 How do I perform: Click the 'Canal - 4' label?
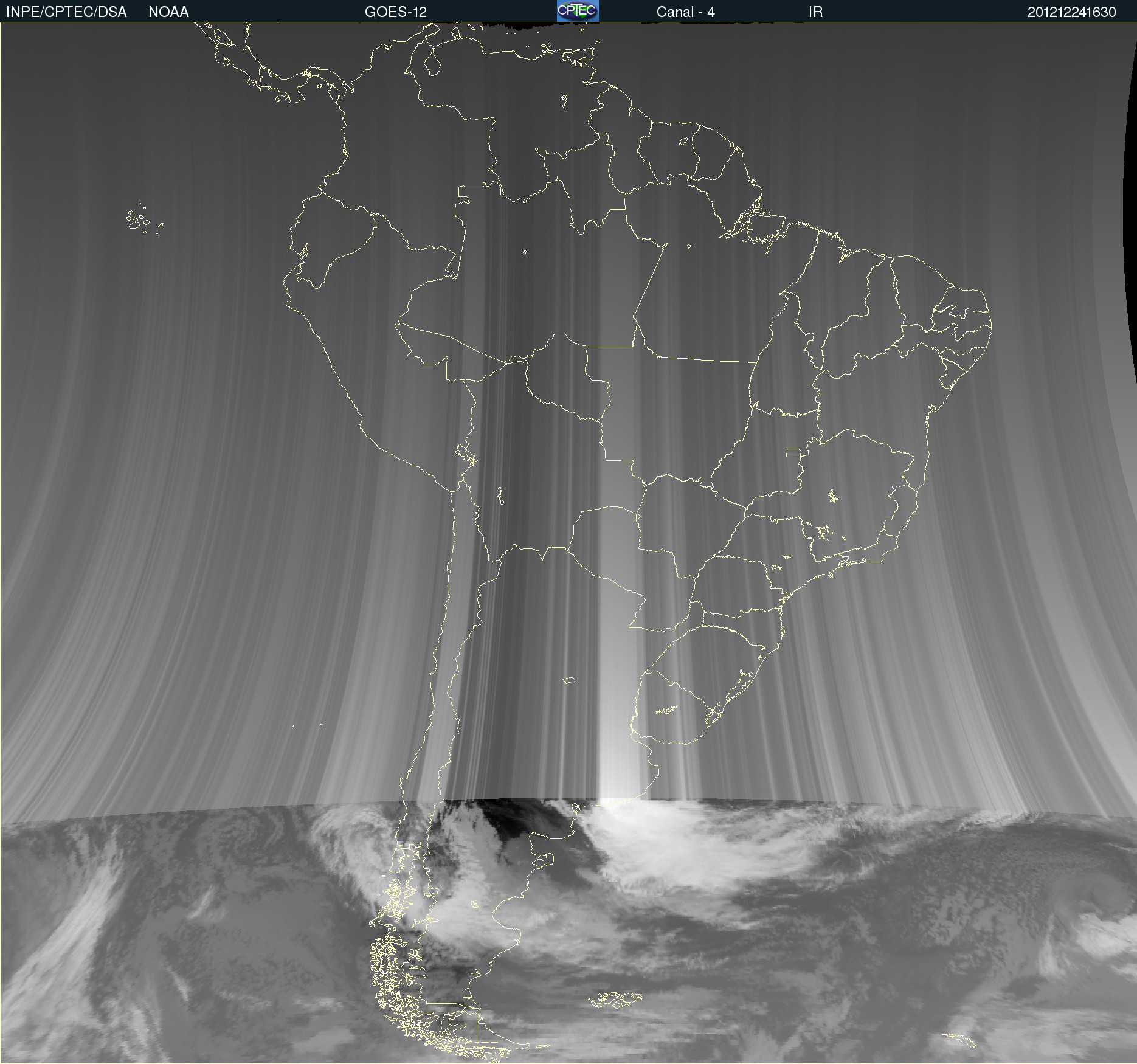click(x=685, y=12)
